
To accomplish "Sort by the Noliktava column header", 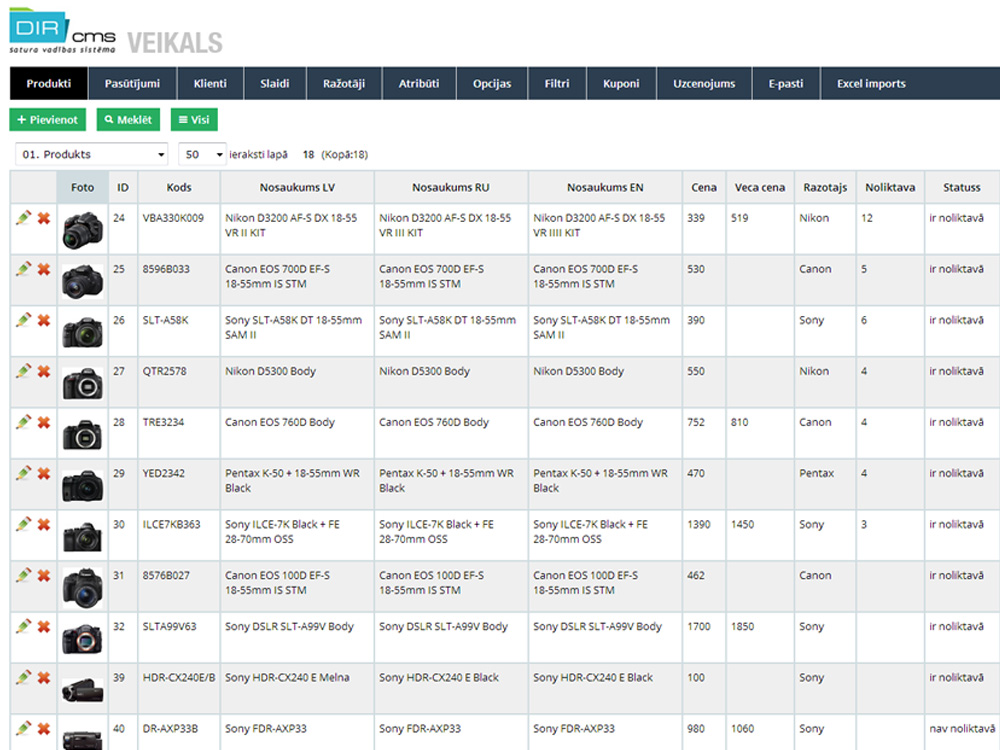I will pyautogui.click(x=890, y=188).
